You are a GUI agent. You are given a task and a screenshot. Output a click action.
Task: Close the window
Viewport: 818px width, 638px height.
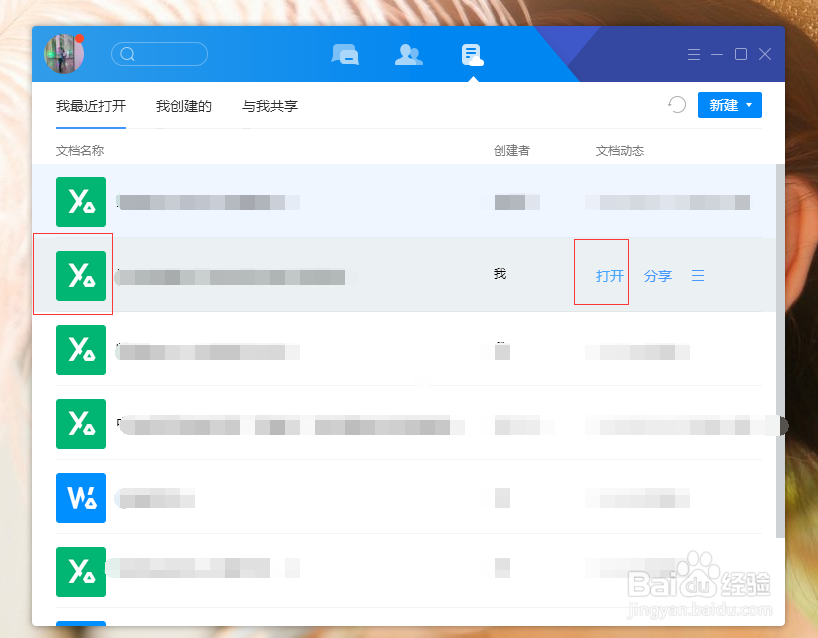[765, 54]
